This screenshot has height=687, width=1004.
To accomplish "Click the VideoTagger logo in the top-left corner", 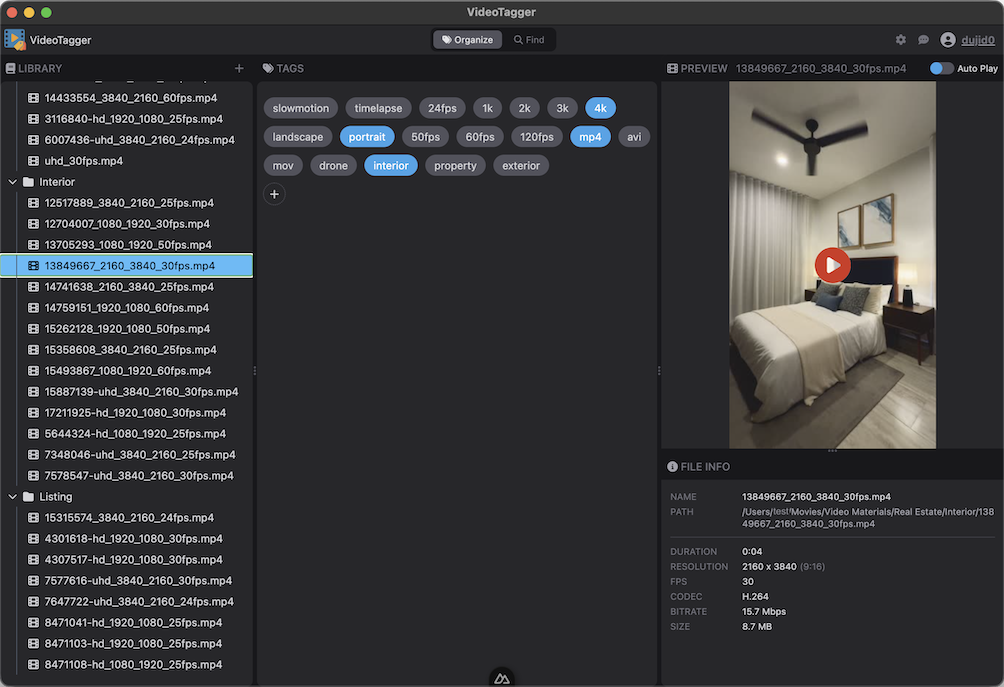I will 14,38.
